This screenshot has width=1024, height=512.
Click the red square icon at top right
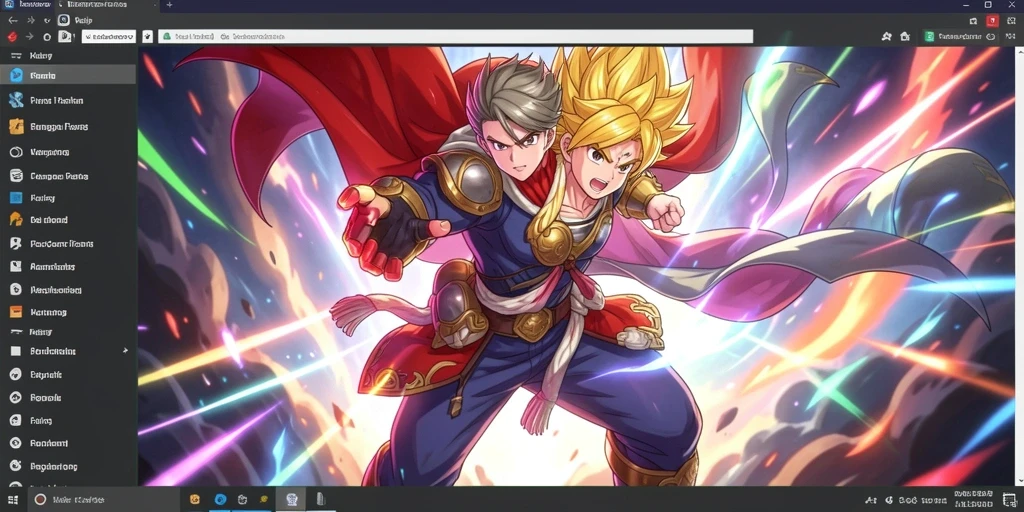992,20
